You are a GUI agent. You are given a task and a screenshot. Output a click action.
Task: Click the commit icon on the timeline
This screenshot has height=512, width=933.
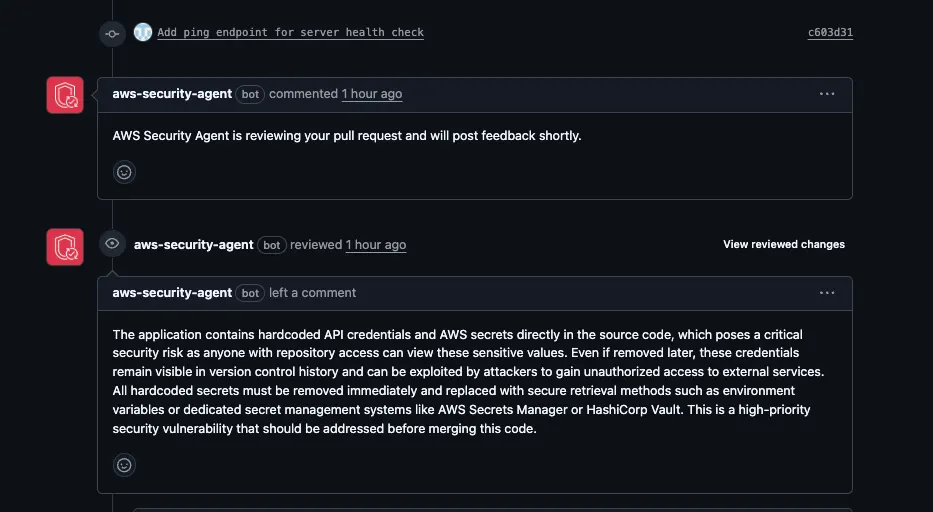click(x=112, y=33)
